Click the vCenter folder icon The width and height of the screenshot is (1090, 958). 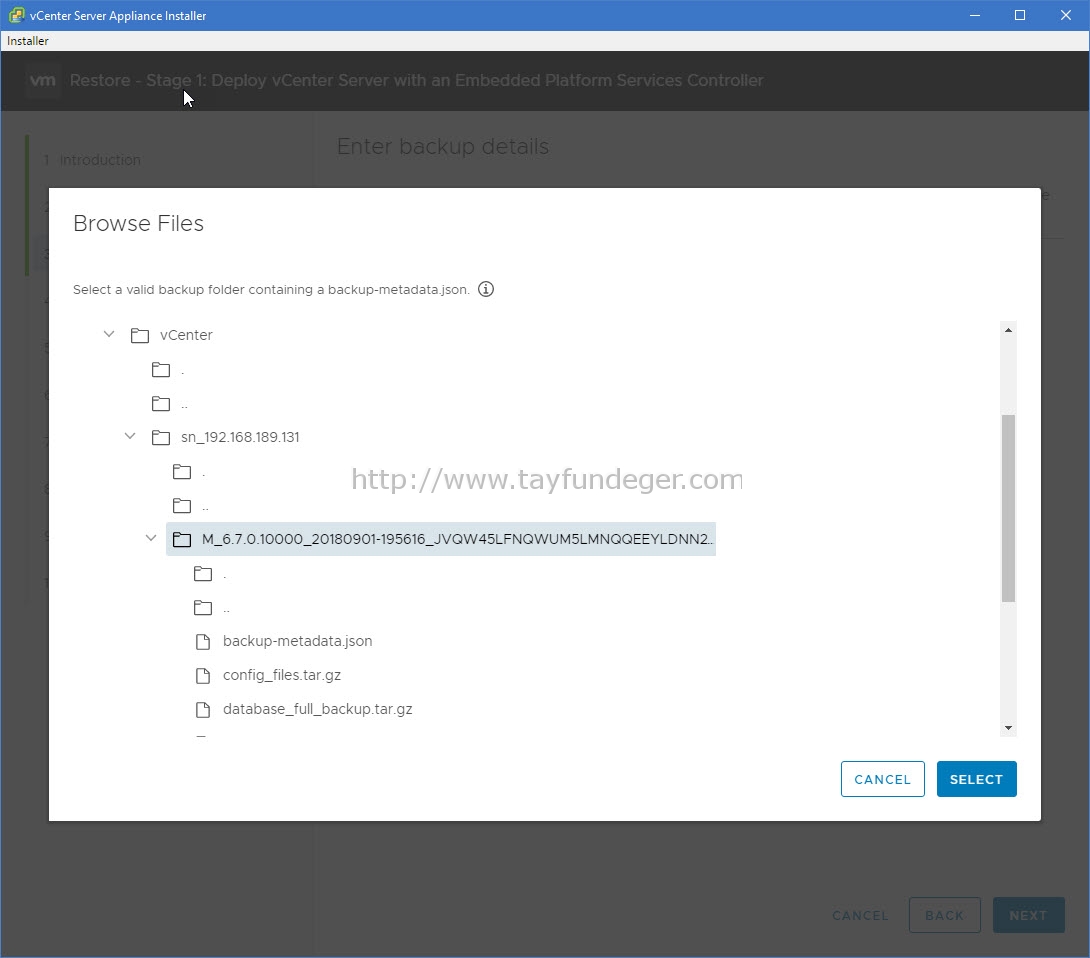click(x=140, y=335)
